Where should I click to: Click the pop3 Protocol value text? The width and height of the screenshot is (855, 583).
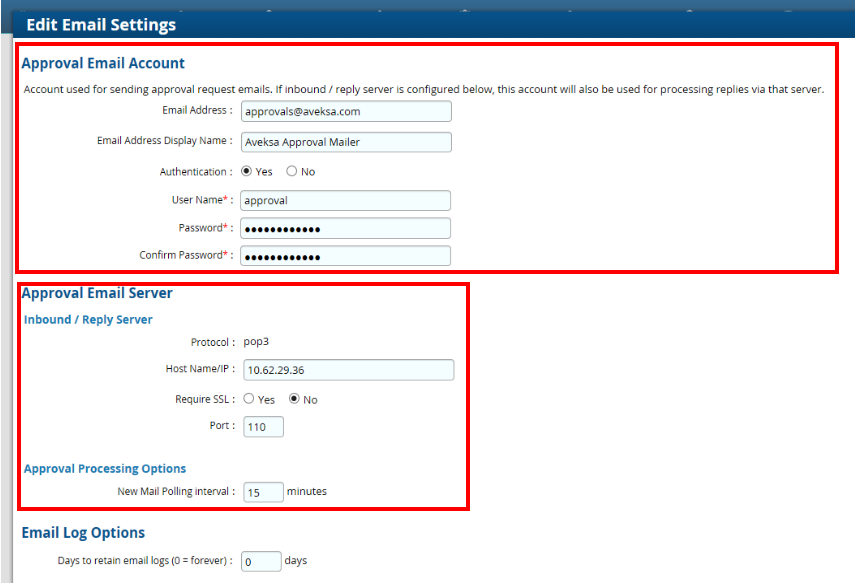254,341
